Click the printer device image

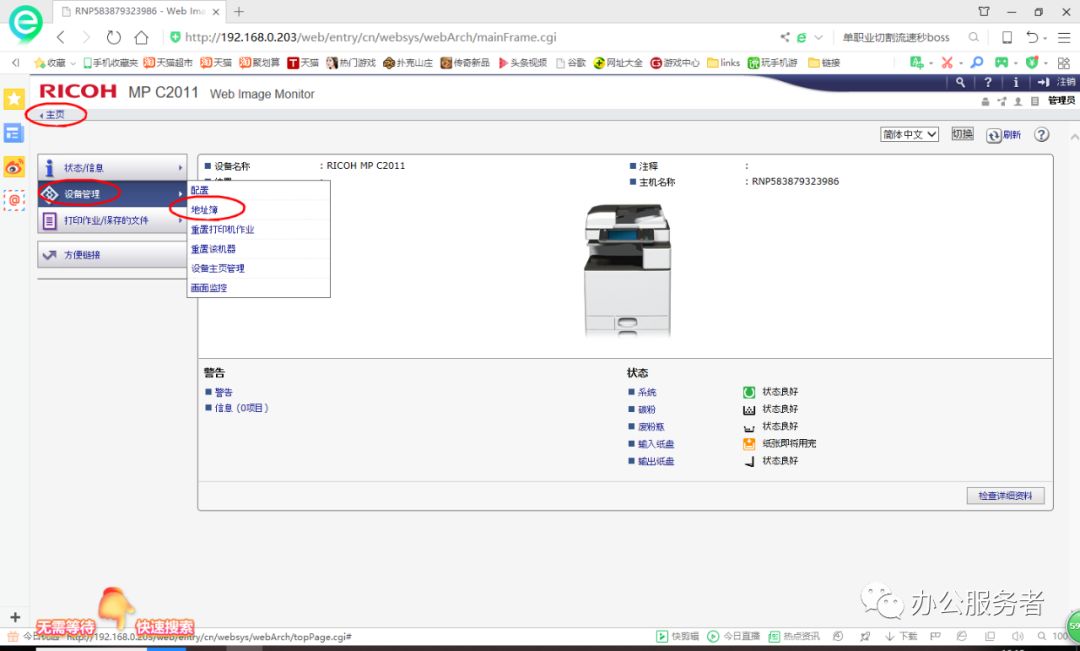[x=627, y=269]
